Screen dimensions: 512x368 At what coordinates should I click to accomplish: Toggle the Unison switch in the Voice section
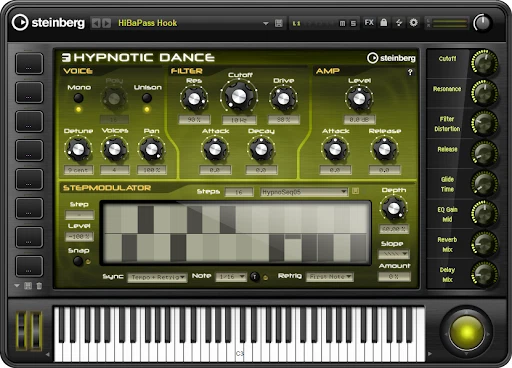coord(147,98)
